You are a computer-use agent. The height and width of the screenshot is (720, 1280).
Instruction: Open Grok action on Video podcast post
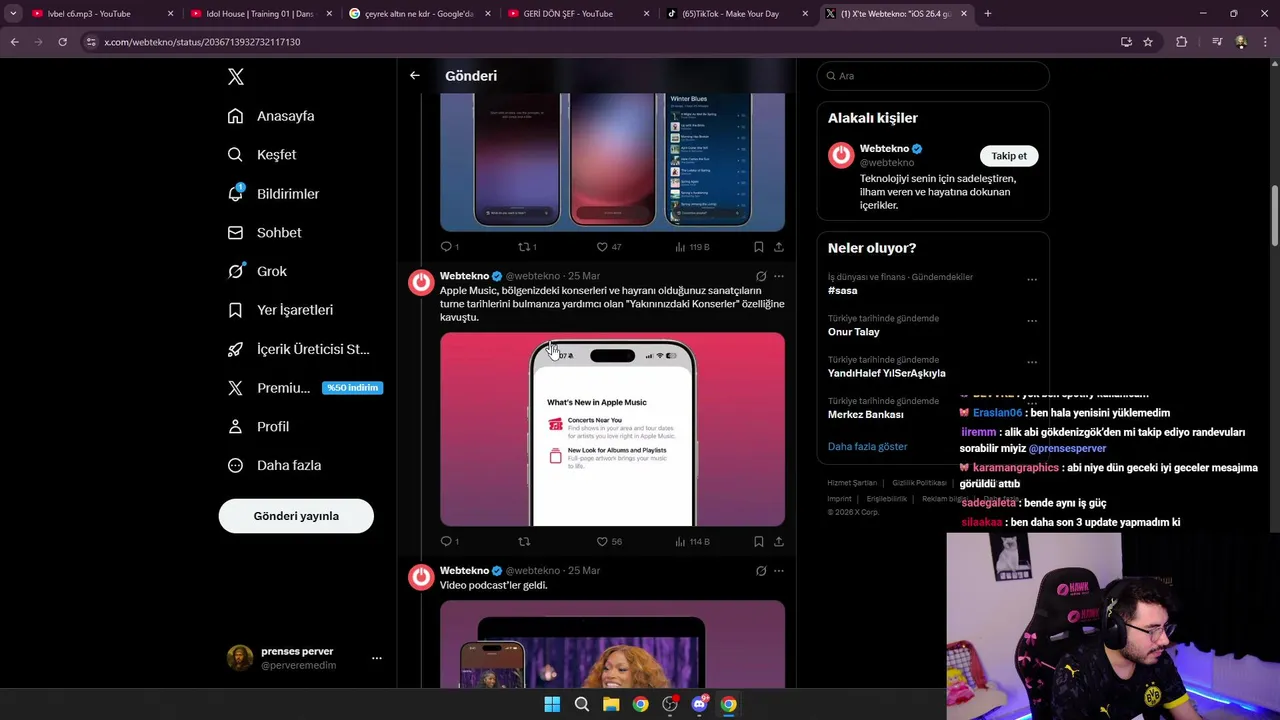coord(761,571)
